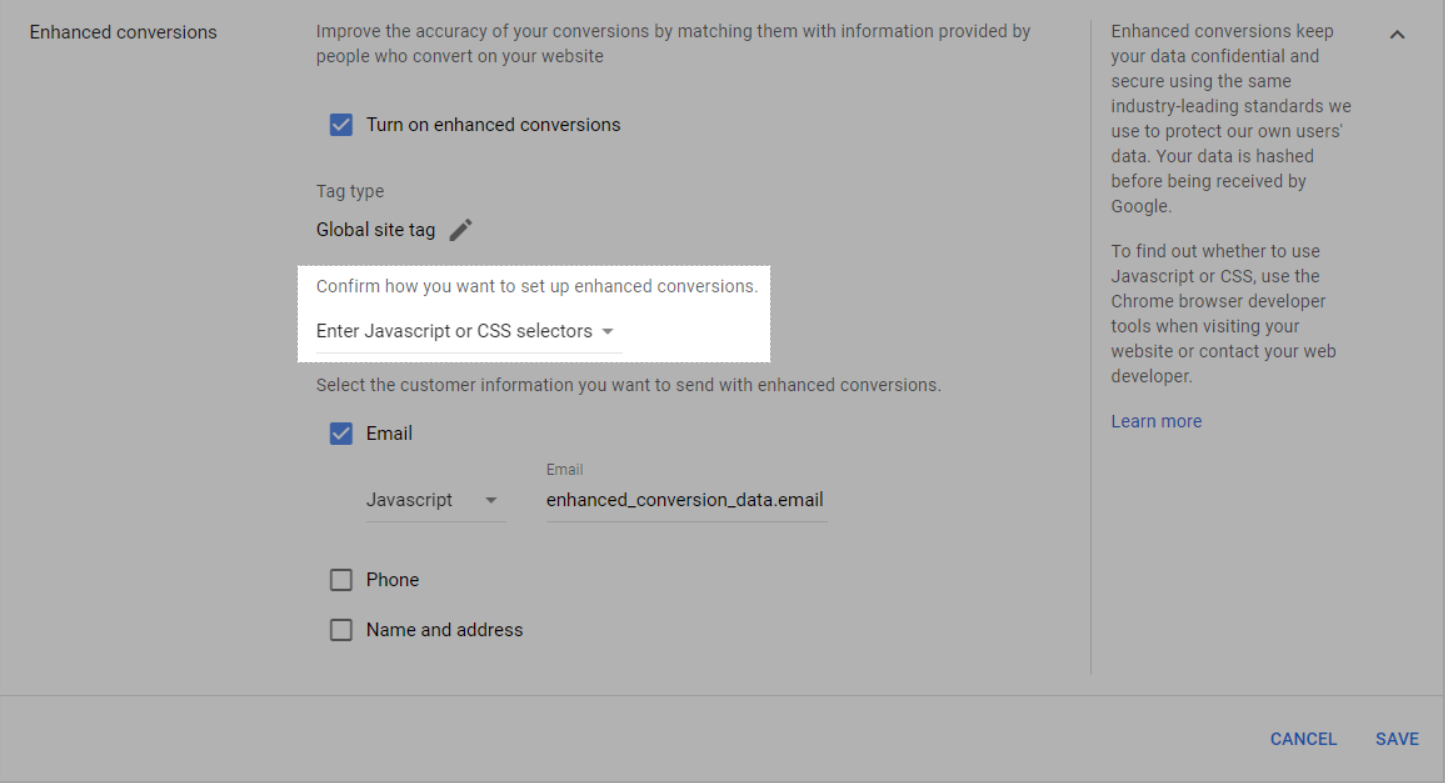Viewport: 1445px width, 783px height.
Task: Edit the Global site tag pencil icon
Action: (460, 230)
